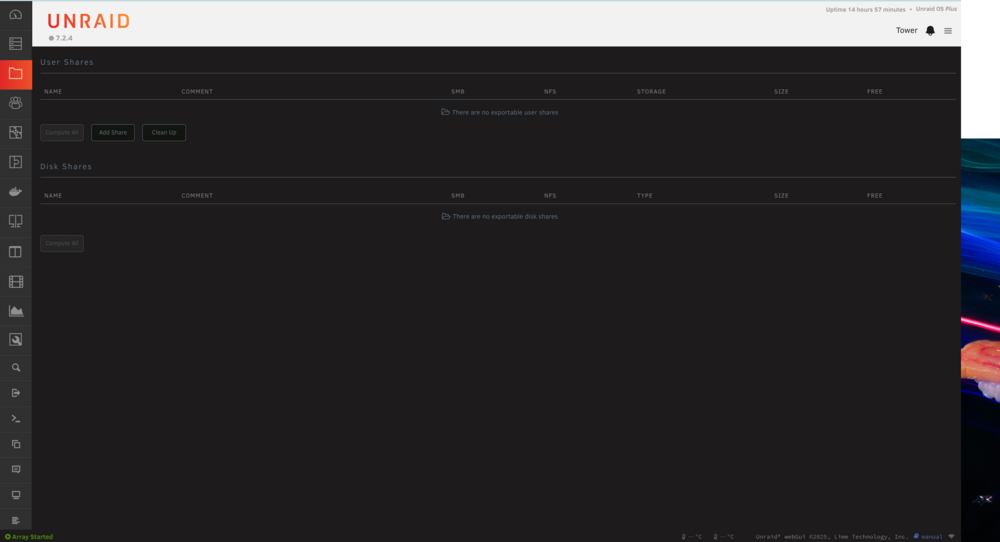Click SIZE column header in Disk Shares

(781, 196)
